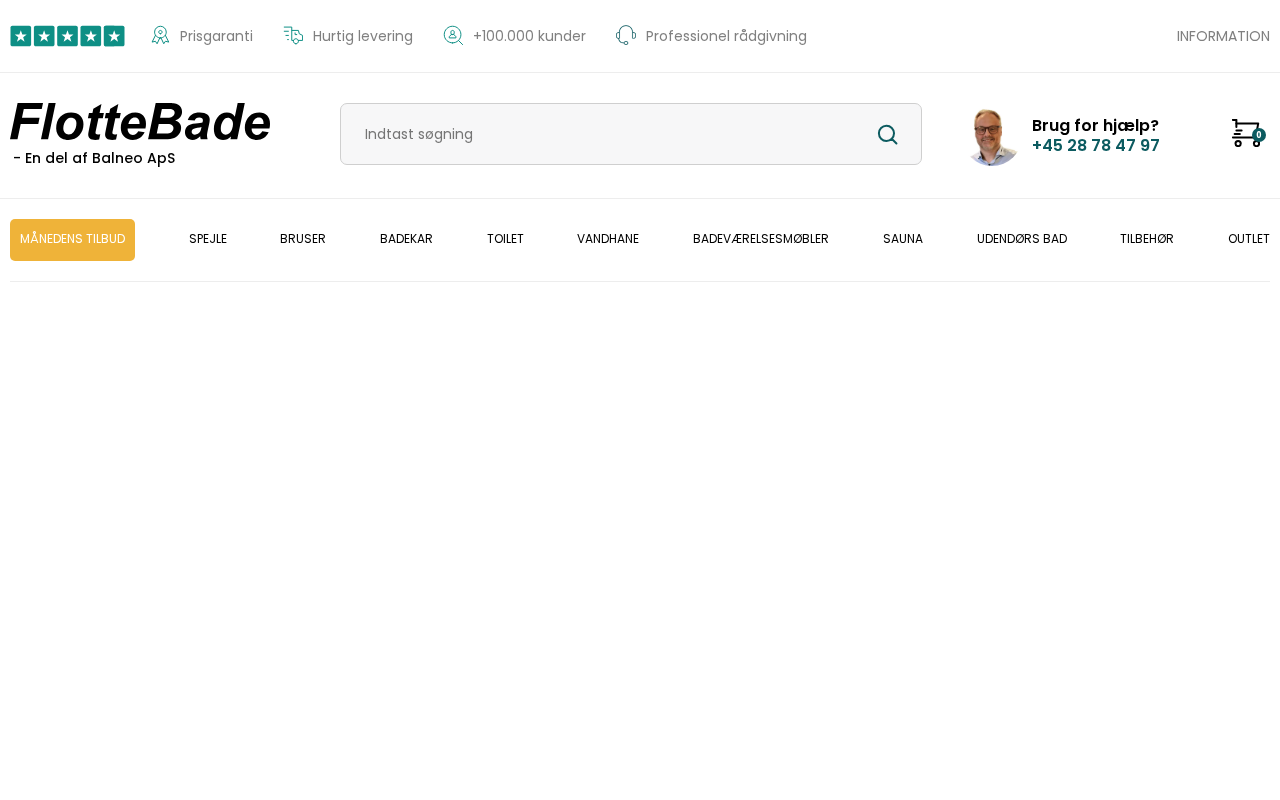The height and width of the screenshot is (800, 1280).
Task: Click the Hurtig levering truck icon
Action: click(x=293, y=36)
